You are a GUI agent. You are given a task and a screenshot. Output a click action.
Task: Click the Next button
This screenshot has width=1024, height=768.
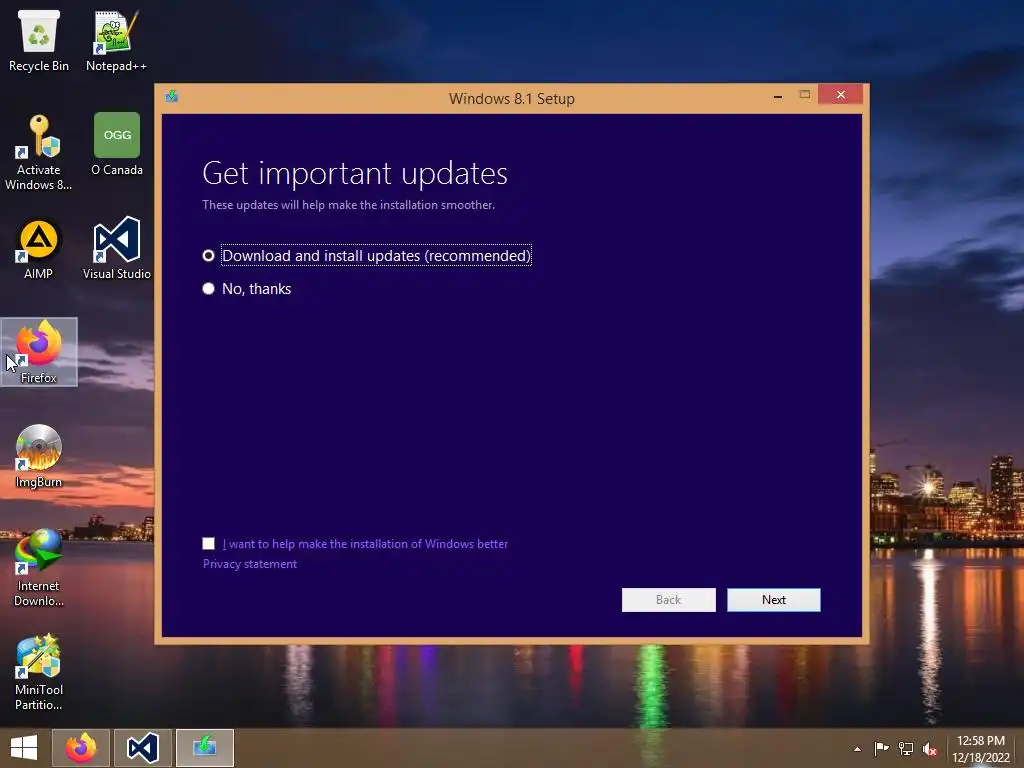773,600
